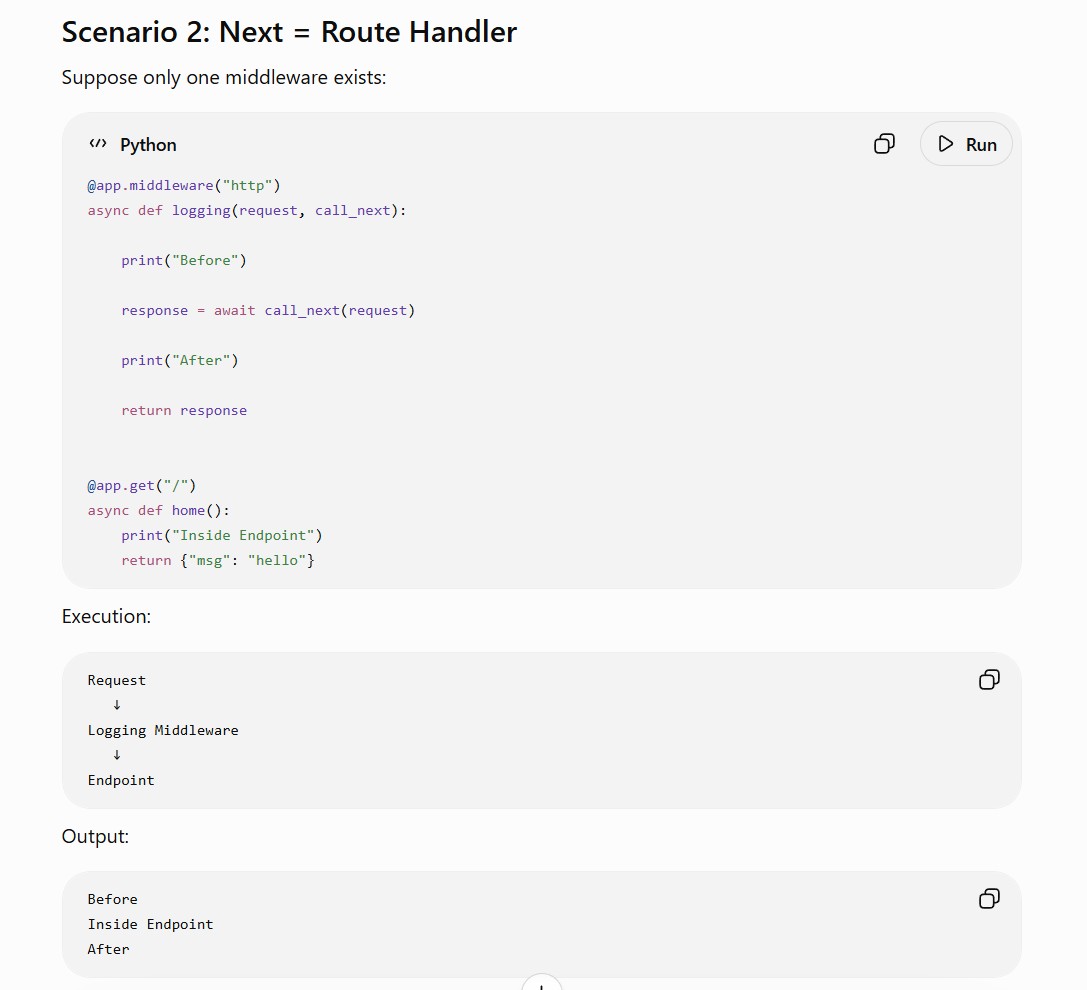
Task: Click the play triangle icon in Run
Action: tap(945, 144)
